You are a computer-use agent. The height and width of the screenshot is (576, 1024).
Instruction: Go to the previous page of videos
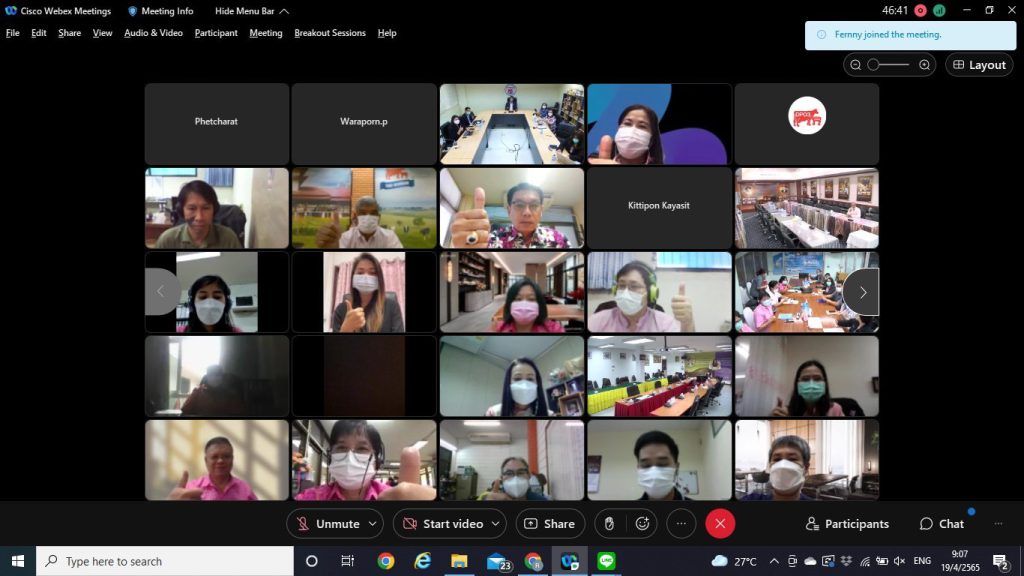(161, 292)
